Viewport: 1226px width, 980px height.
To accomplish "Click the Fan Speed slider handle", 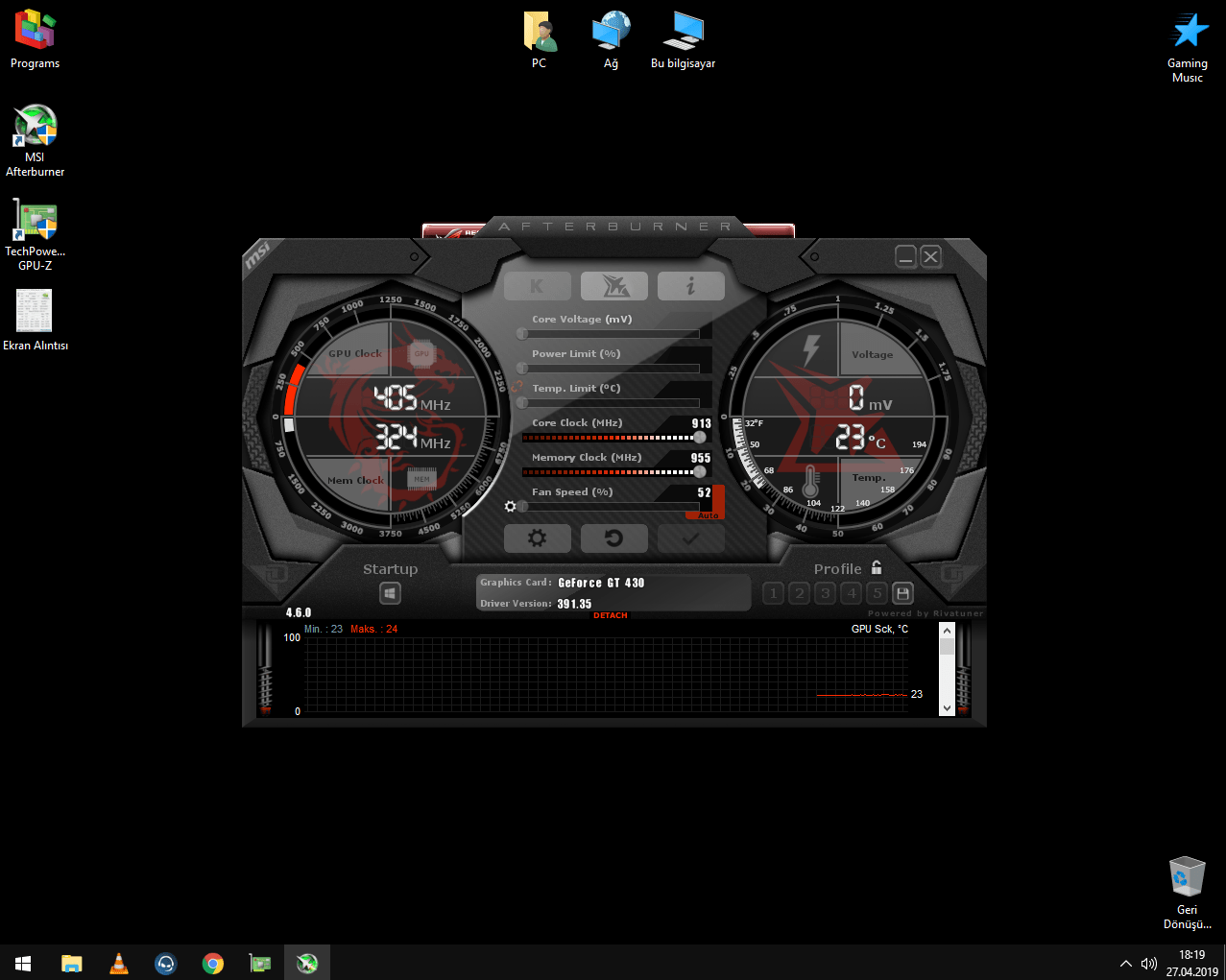I will tap(522, 507).
